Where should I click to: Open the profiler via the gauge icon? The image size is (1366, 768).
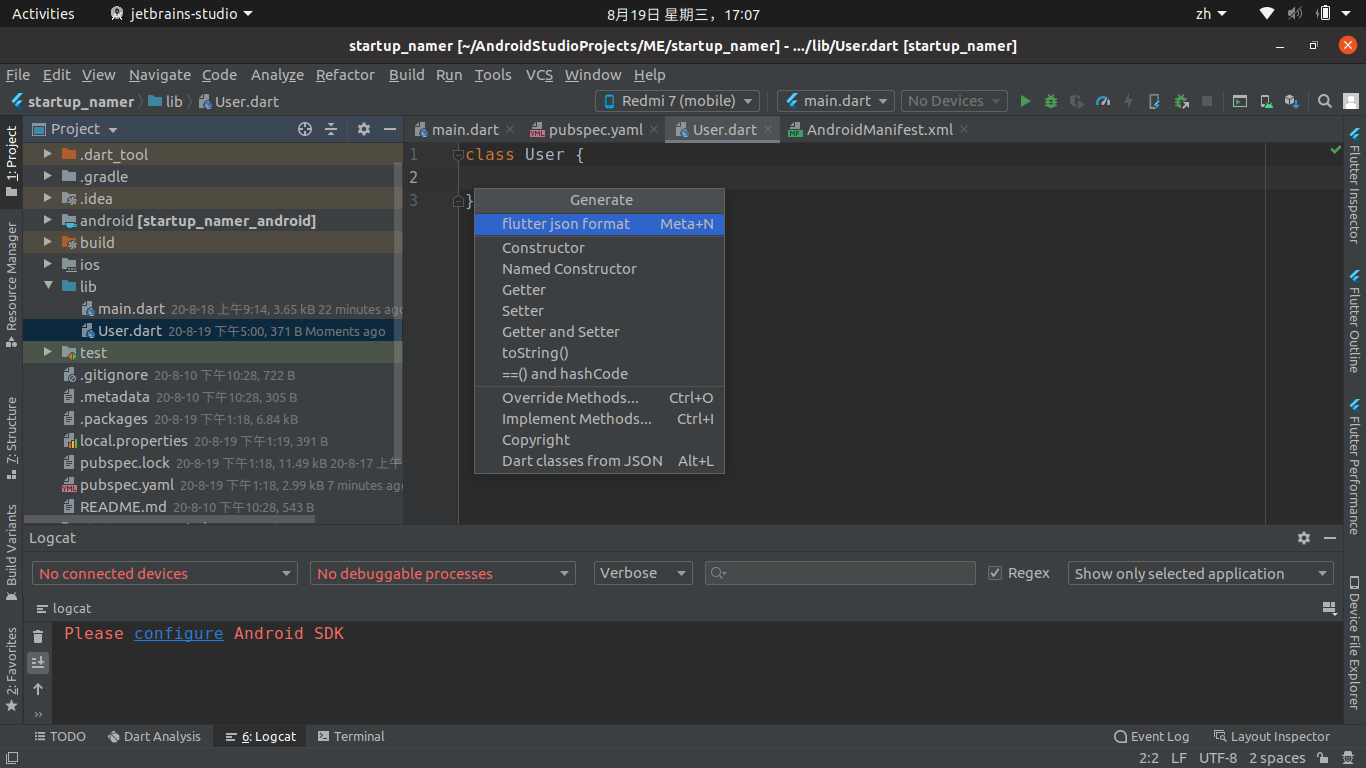coord(1103,101)
